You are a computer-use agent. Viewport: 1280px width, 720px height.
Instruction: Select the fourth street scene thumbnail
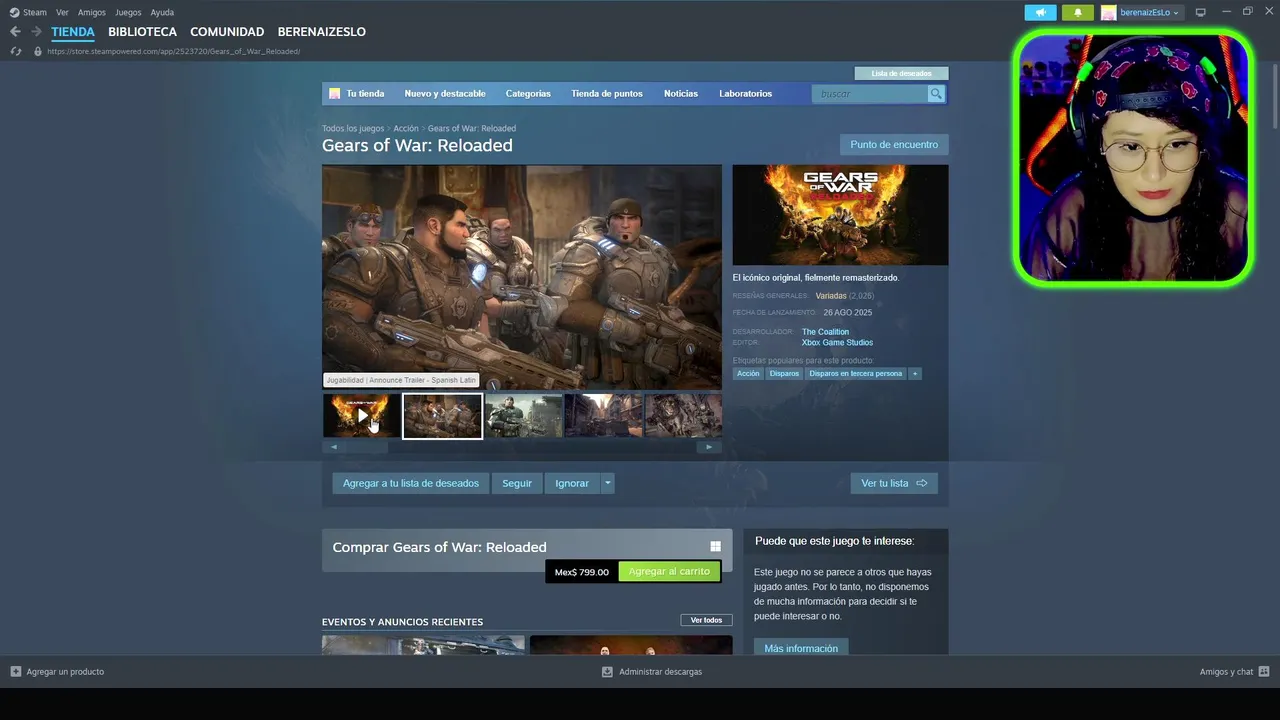604,416
